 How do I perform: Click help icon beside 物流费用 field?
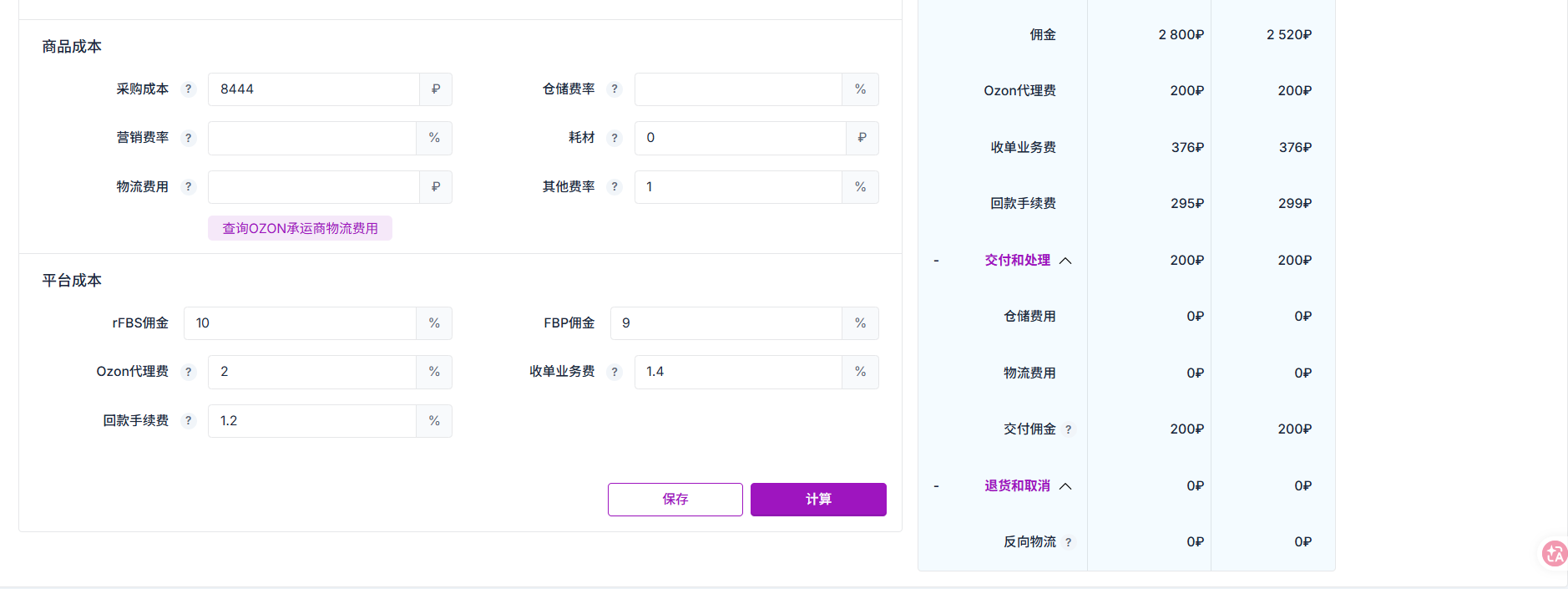coord(189,187)
